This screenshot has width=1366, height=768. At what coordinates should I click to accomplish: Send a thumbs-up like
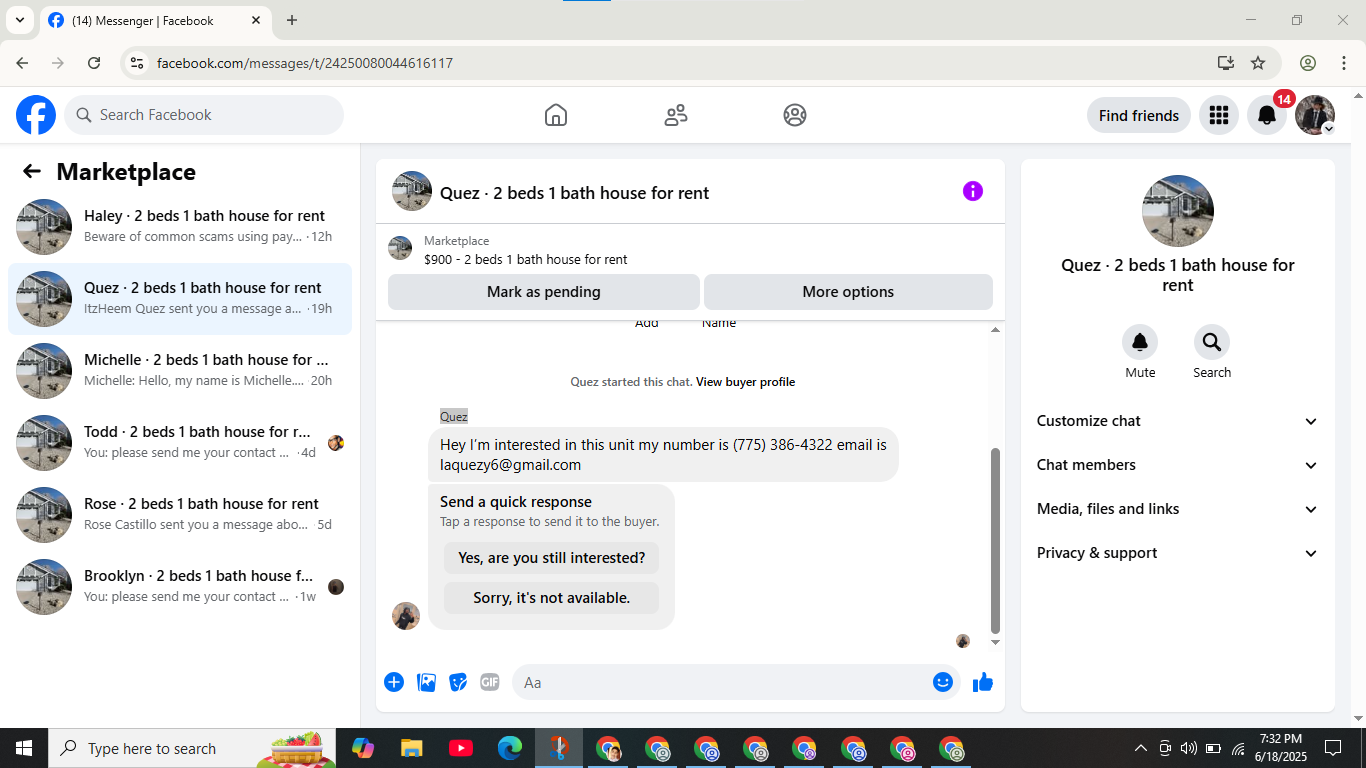(x=983, y=682)
